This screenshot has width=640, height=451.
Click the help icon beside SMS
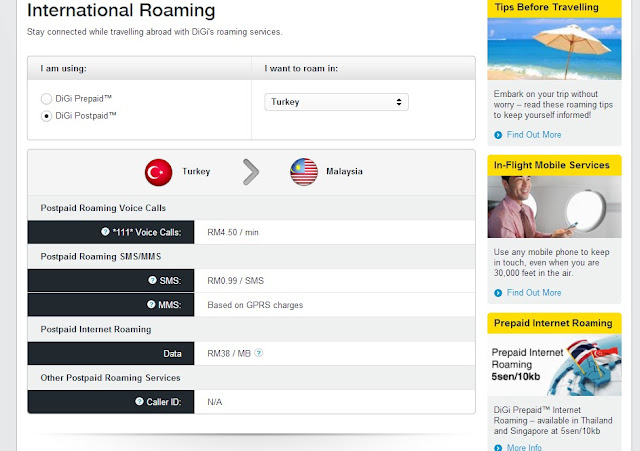(x=152, y=280)
